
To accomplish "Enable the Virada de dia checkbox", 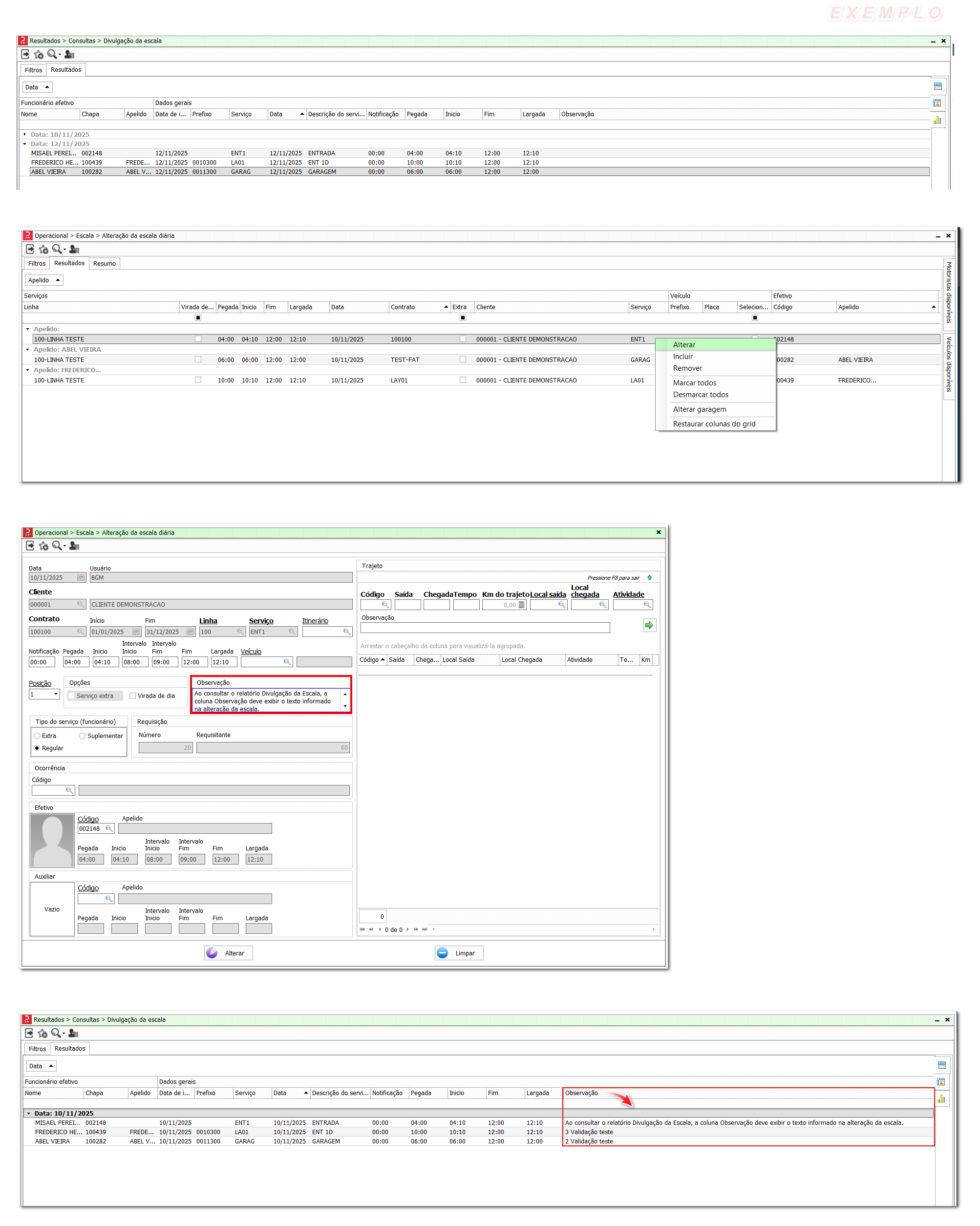I will click(132, 696).
